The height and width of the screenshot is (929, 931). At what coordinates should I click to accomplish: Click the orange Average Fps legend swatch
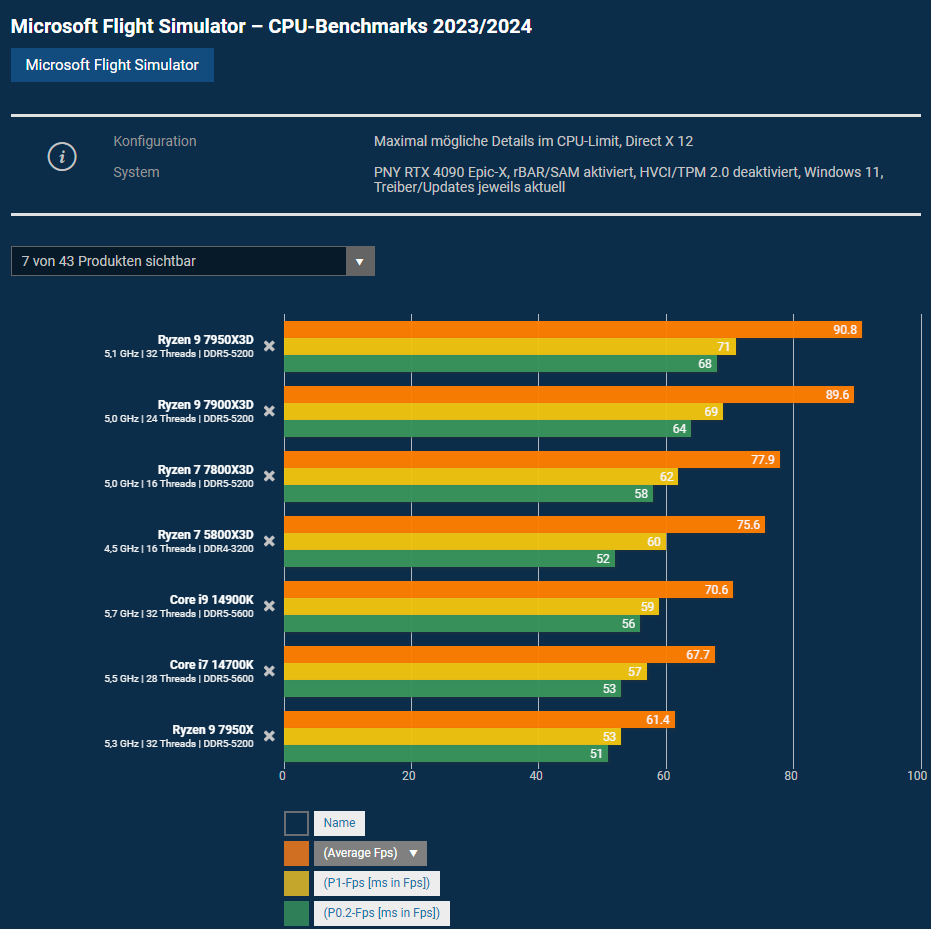click(x=296, y=853)
